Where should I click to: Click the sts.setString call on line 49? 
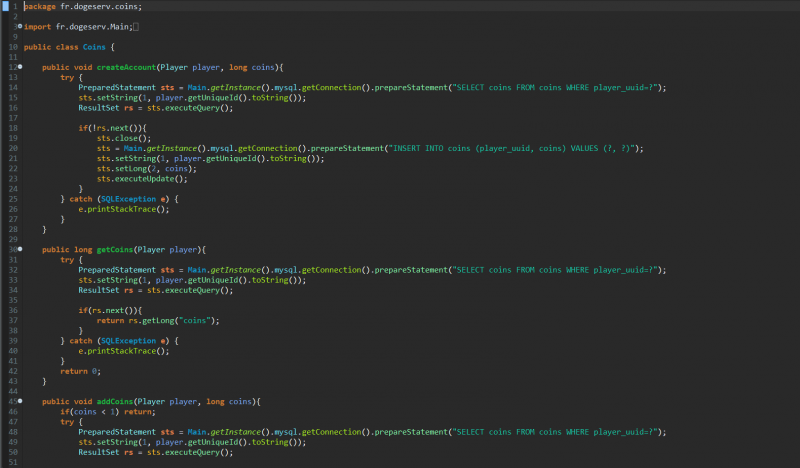click(x=192, y=442)
